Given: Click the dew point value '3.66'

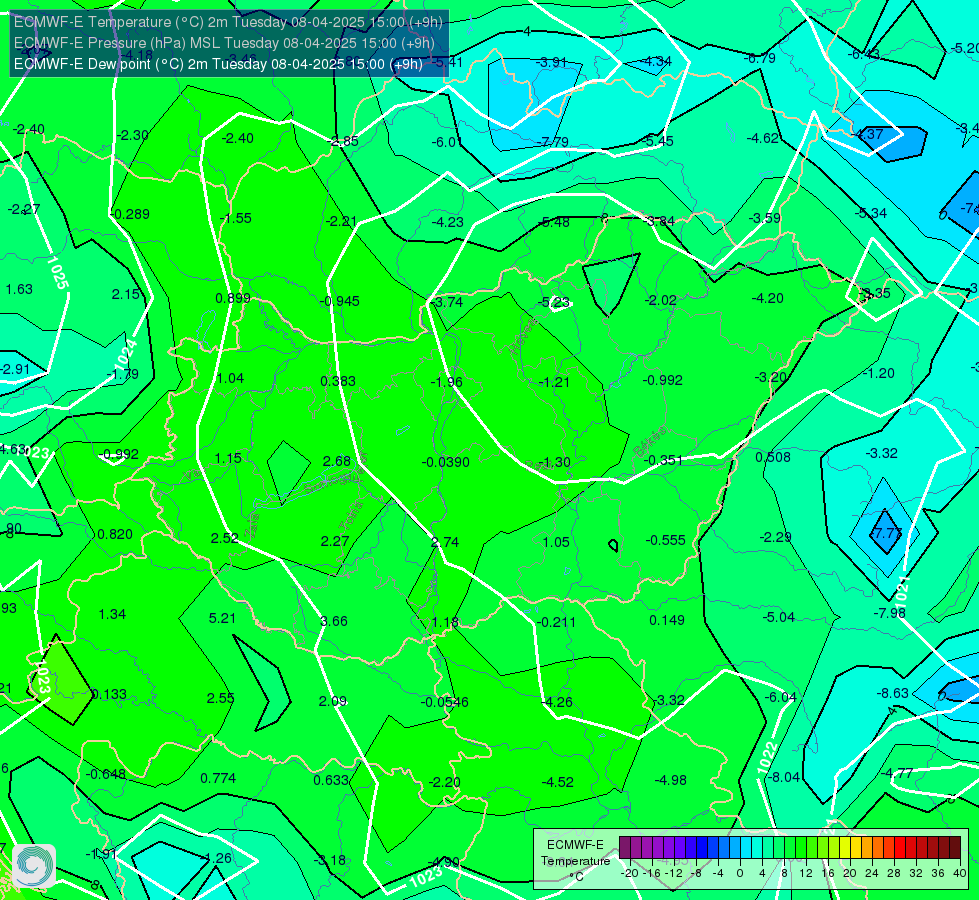Looking at the screenshot, I should pos(334,621).
